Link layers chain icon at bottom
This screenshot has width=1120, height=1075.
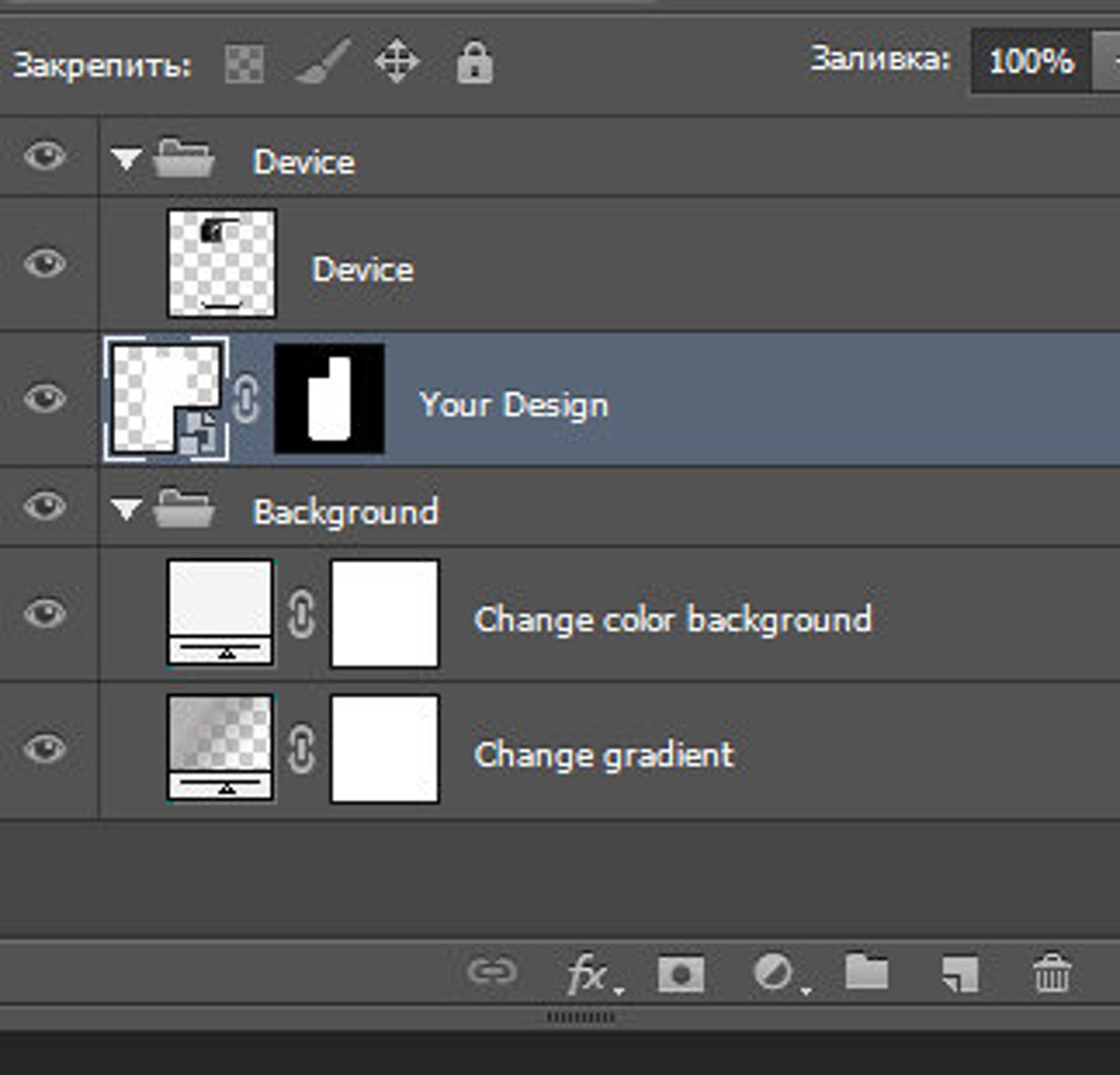tap(491, 972)
